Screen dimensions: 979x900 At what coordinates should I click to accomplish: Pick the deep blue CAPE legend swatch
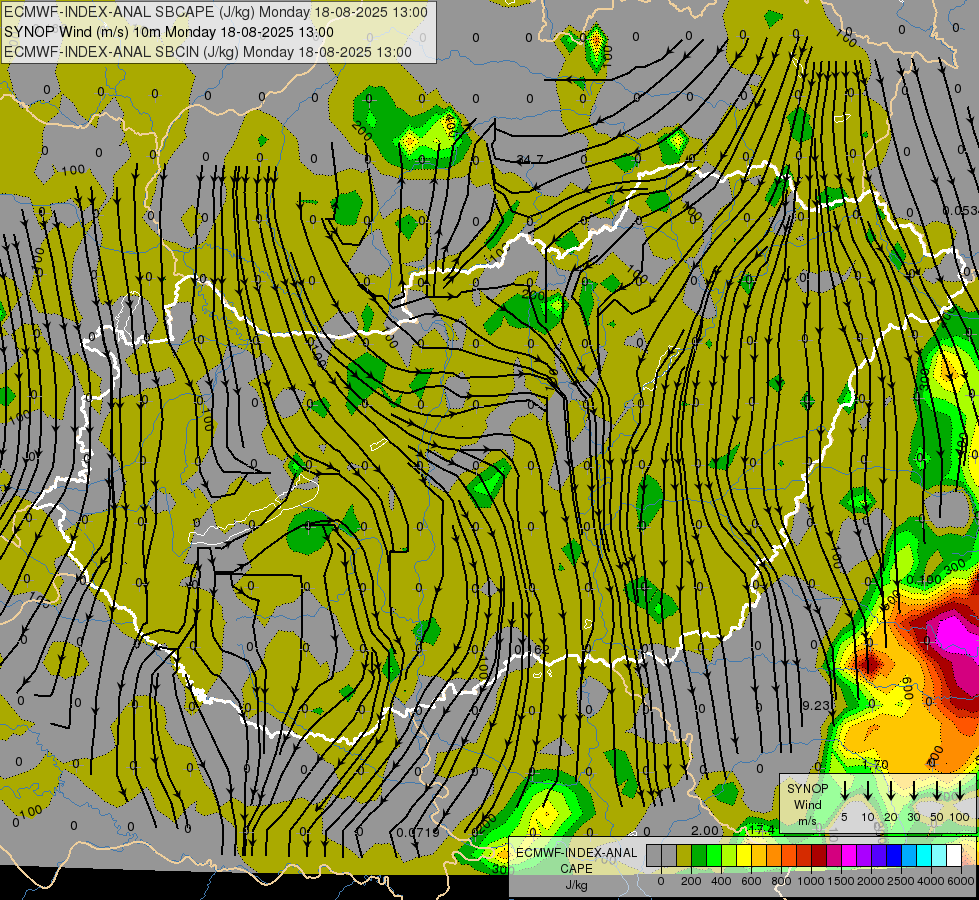click(x=893, y=855)
